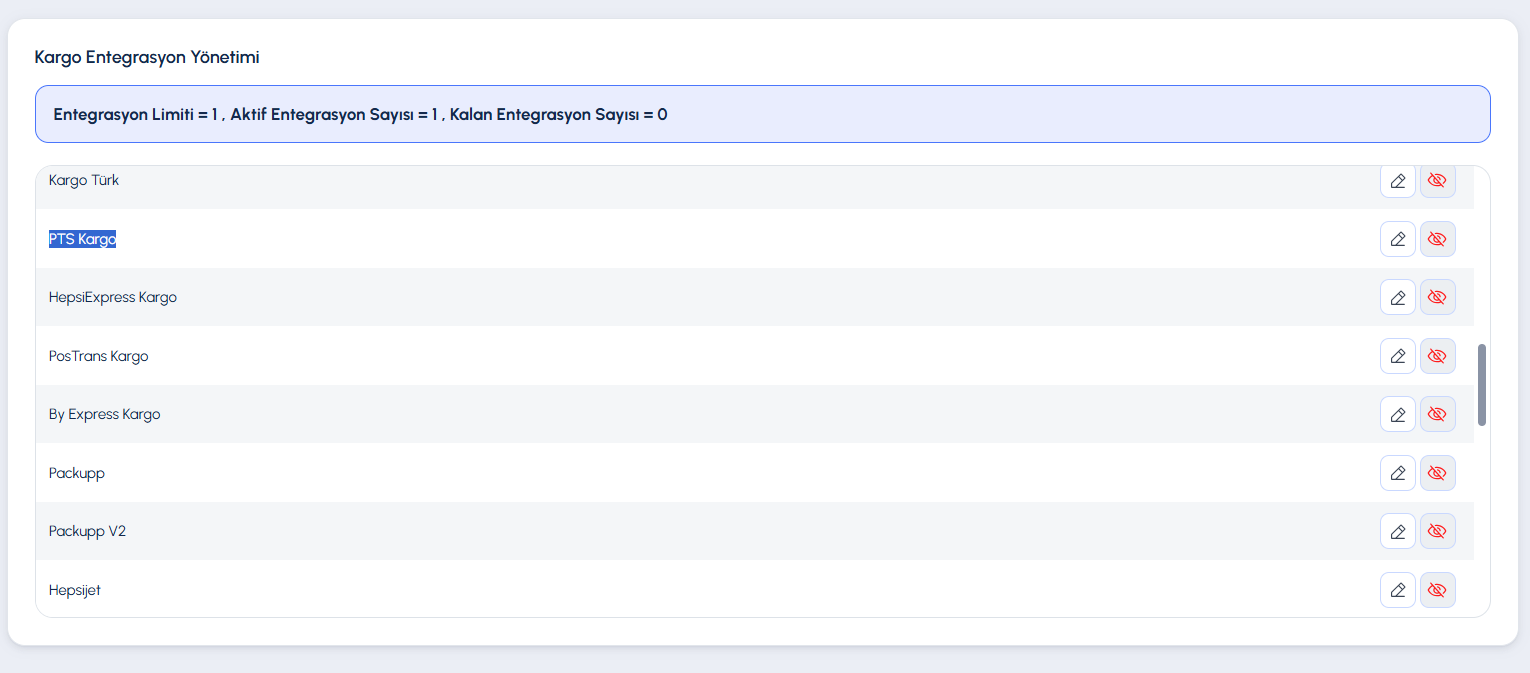
Task: Open edit pencil for Packupp V2
Action: (1398, 531)
